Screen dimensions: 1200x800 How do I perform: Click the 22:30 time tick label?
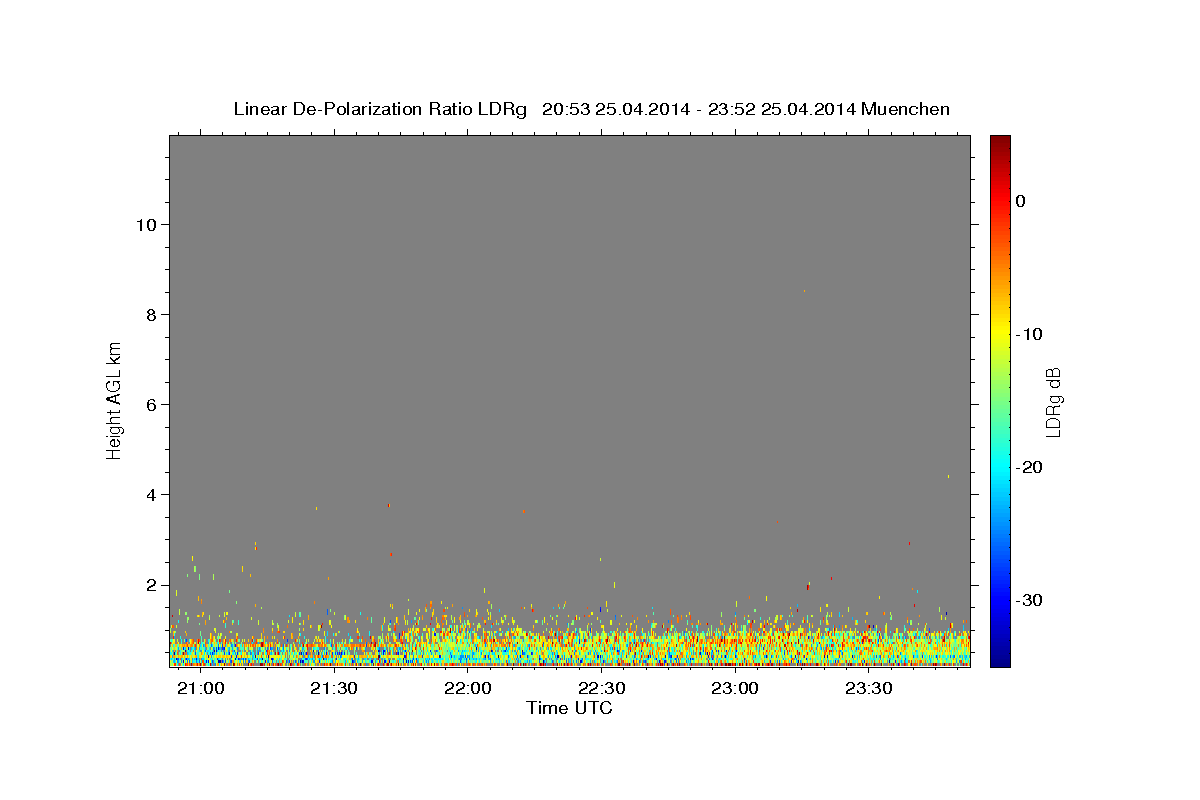point(602,688)
